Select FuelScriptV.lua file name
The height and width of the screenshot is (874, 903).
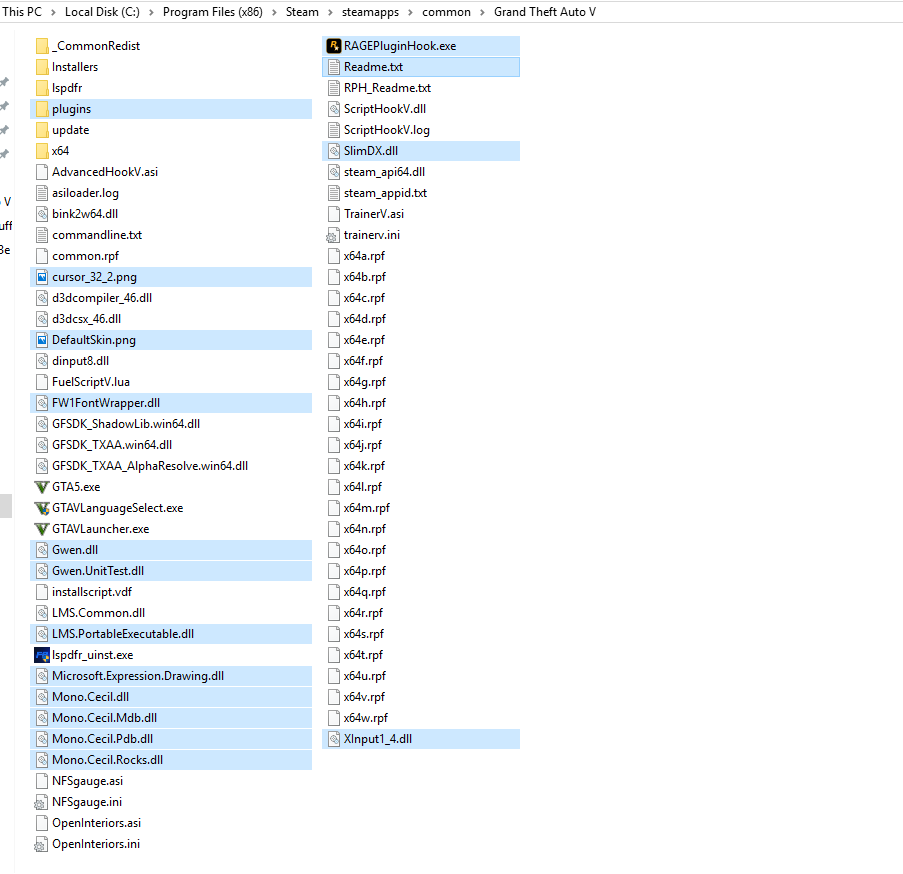[x=91, y=382]
